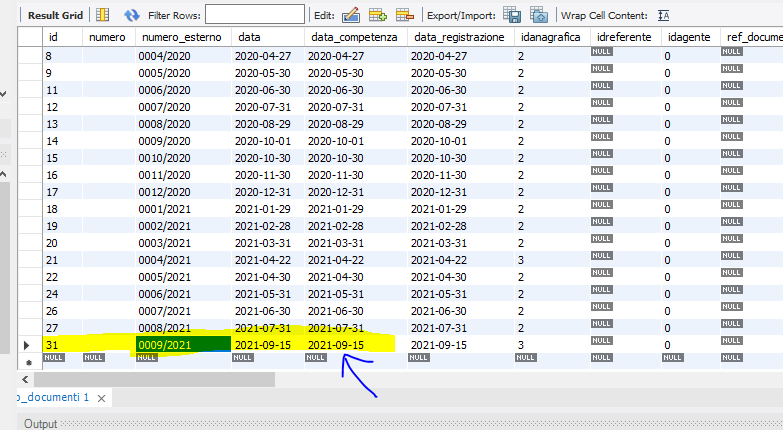Select numero_esterno cell 0012/2020
783x430 pixels.
click(183, 192)
